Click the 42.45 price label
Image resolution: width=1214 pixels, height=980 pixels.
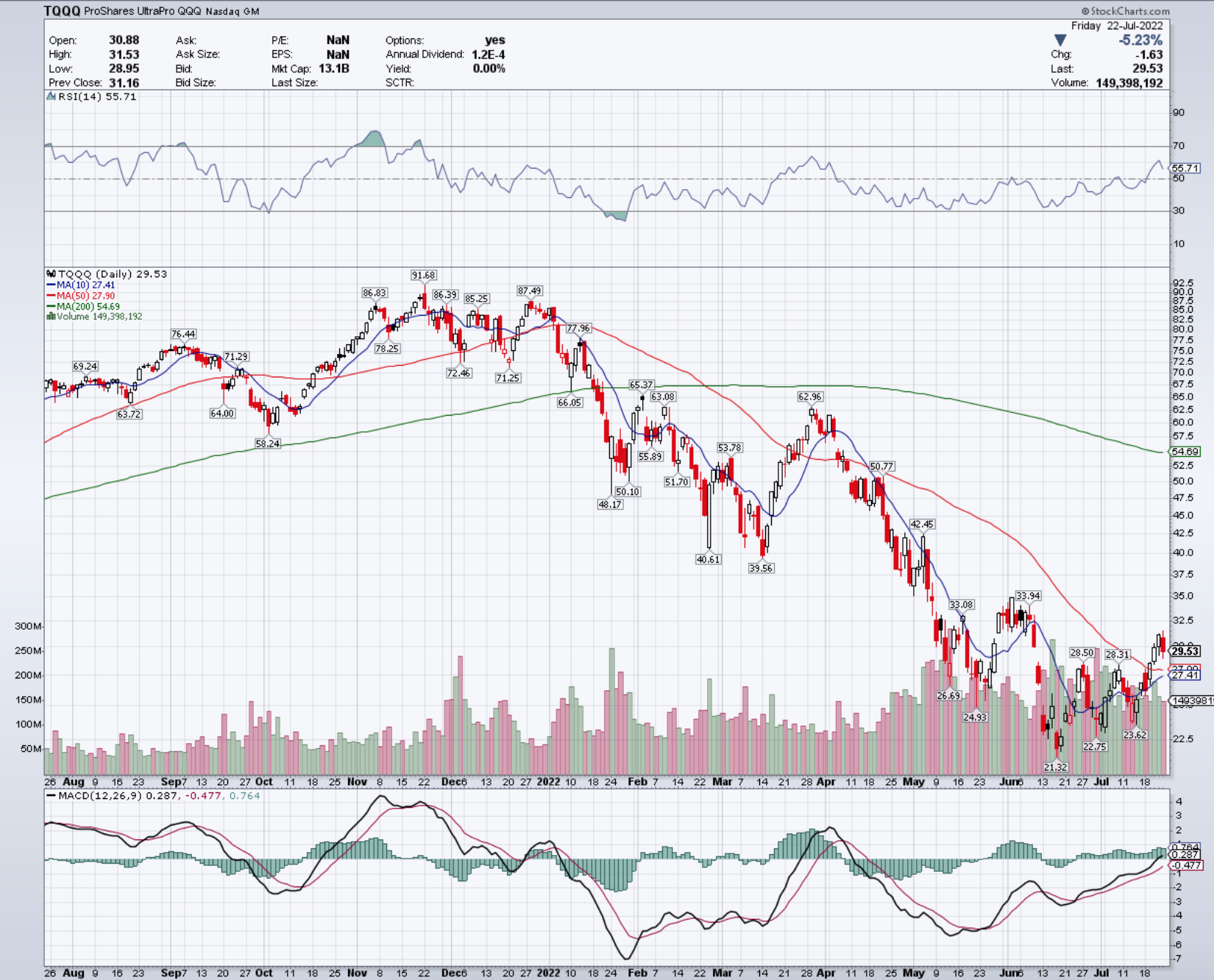click(x=922, y=524)
